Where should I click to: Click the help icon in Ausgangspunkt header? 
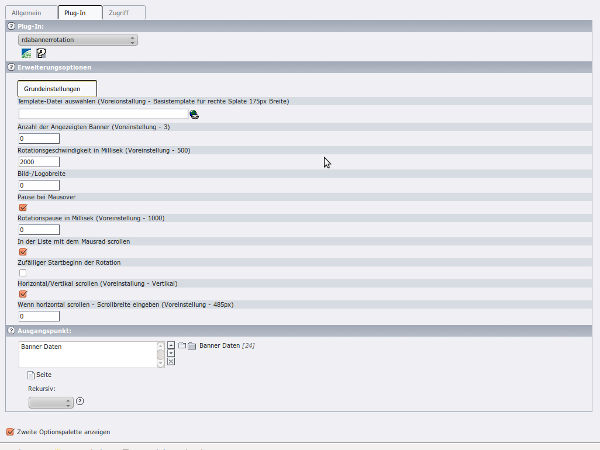pyautogui.click(x=10, y=330)
